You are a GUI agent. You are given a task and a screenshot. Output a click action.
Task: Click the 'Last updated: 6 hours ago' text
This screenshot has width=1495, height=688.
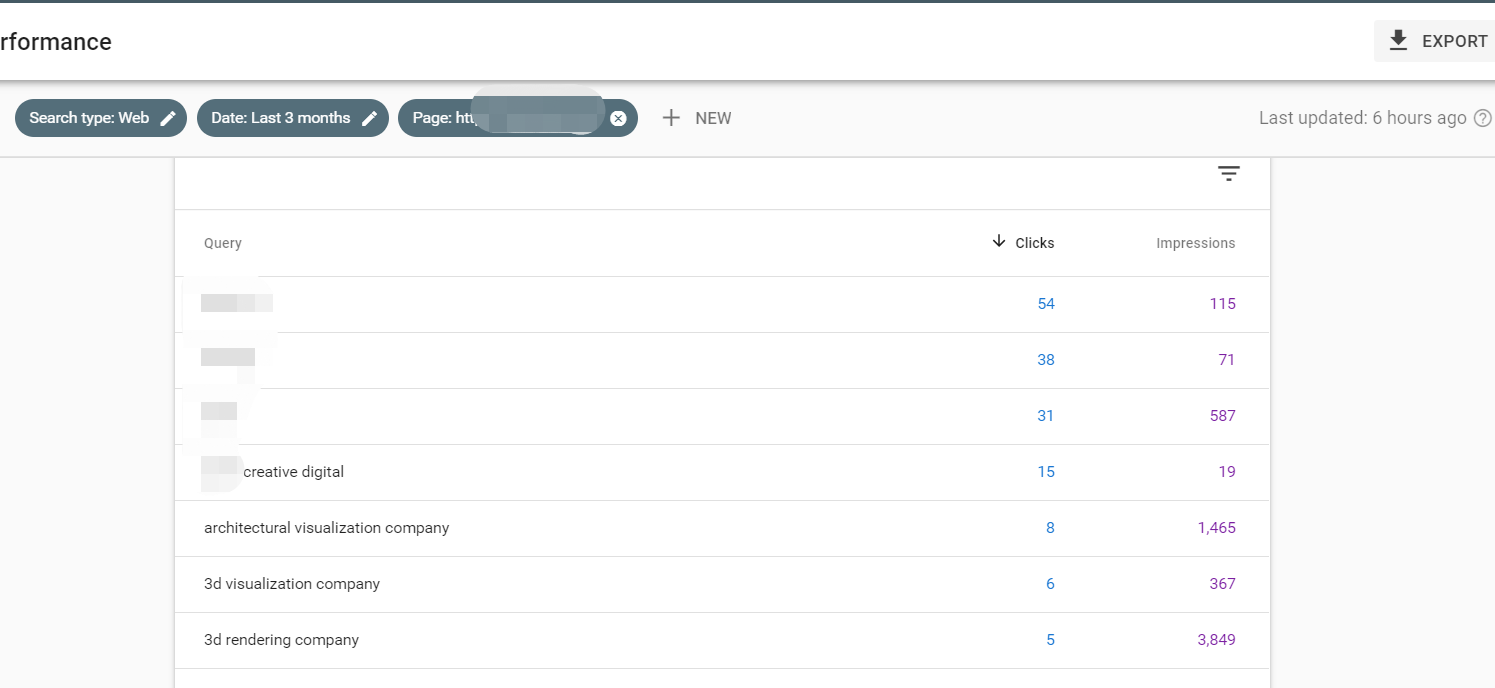click(1362, 118)
